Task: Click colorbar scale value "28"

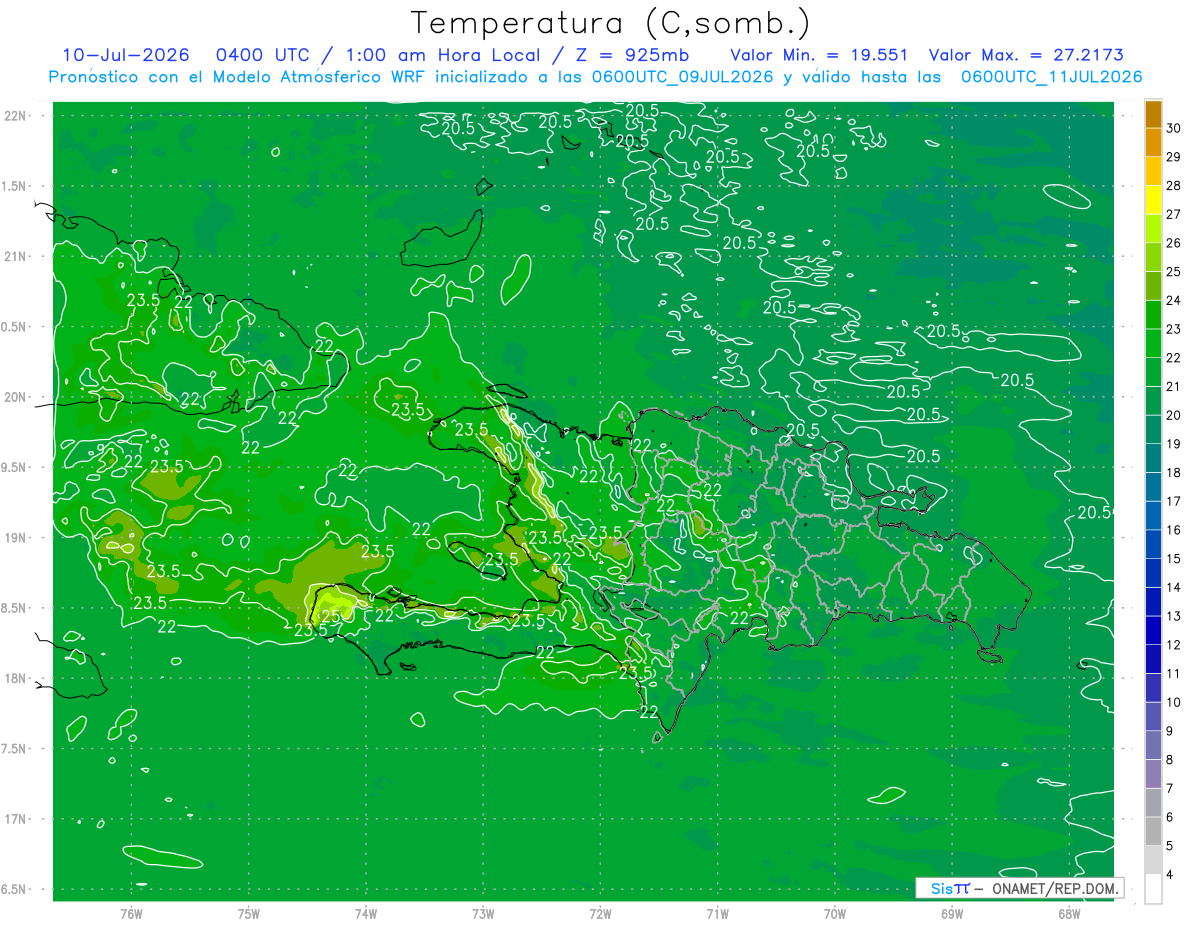Action: pyautogui.click(x=1174, y=185)
